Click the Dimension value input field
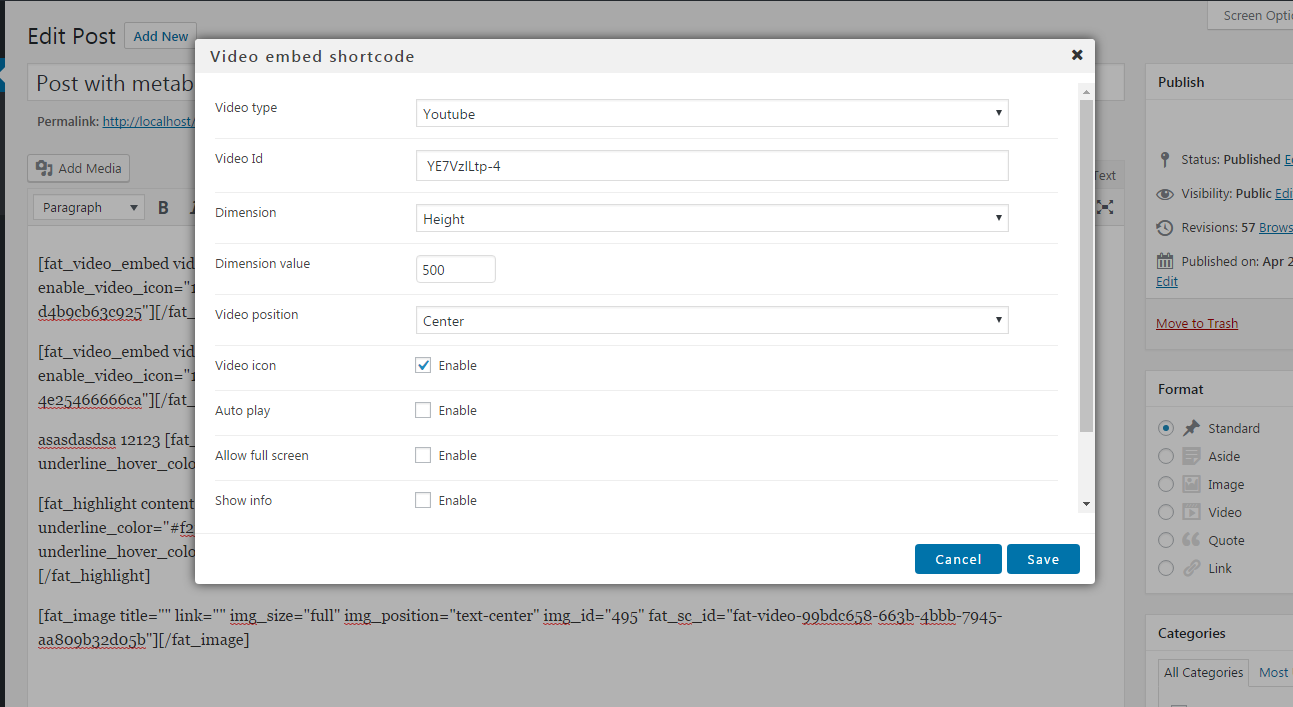Image resolution: width=1293 pixels, height=707 pixels. click(x=455, y=270)
